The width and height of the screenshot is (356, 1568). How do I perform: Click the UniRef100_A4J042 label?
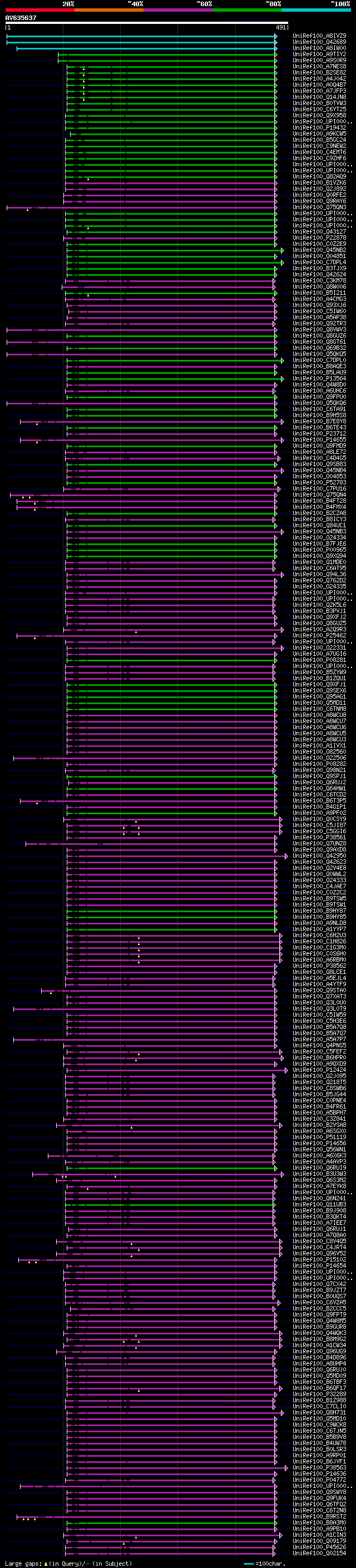point(319,78)
